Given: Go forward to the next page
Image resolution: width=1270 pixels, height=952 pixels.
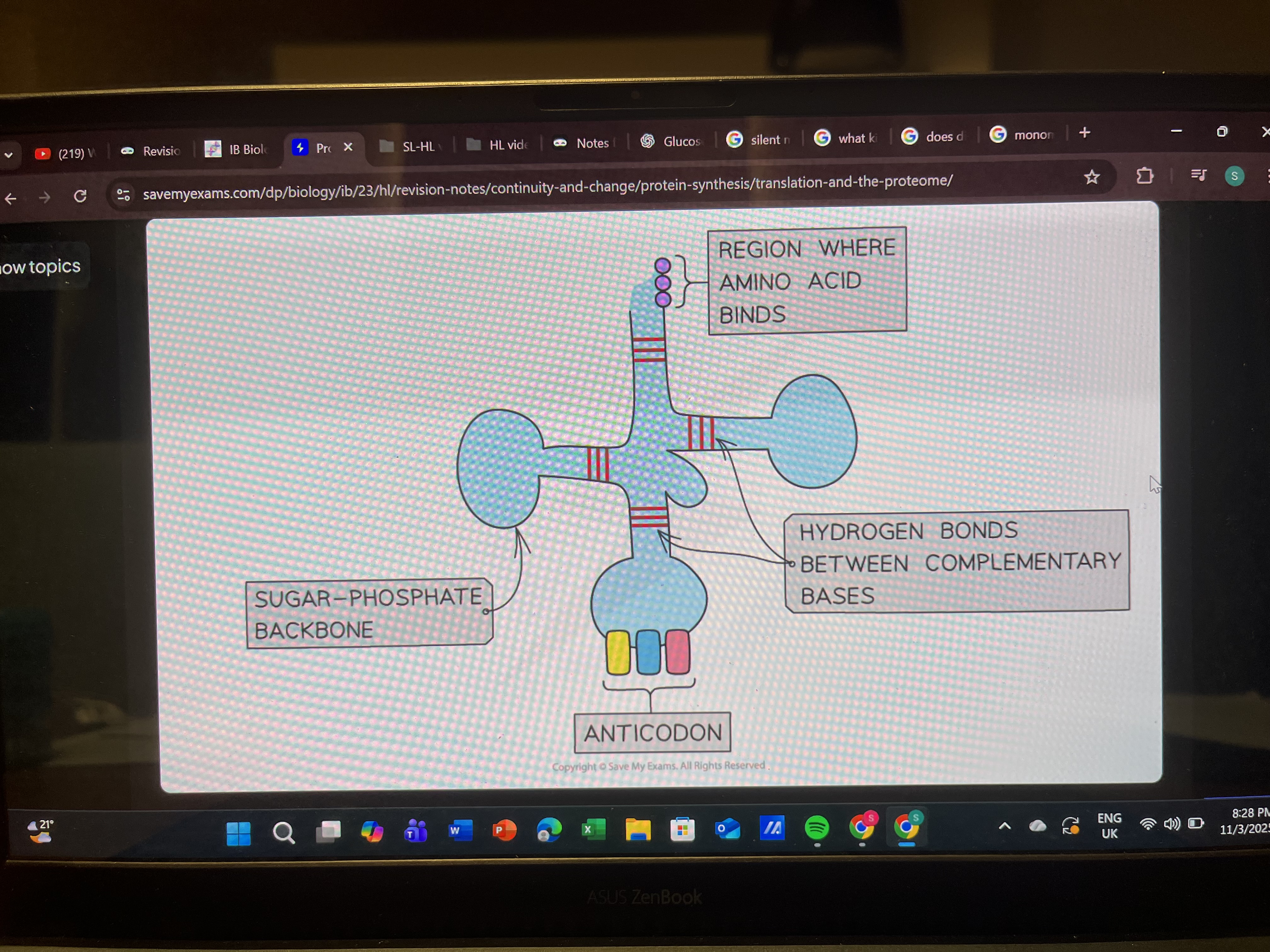Looking at the screenshot, I should pyautogui.click(x=44, y=198).
